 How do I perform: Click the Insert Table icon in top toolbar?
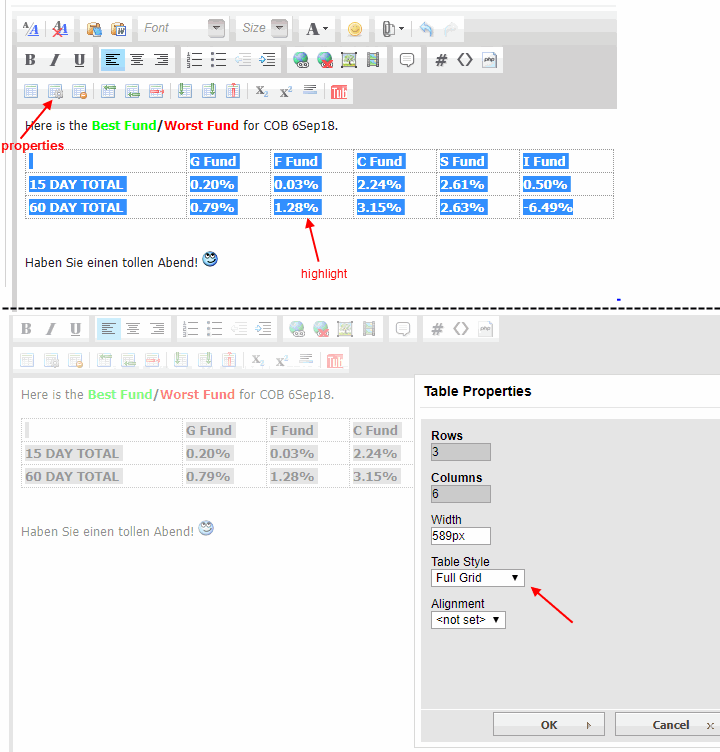point(31,92)
